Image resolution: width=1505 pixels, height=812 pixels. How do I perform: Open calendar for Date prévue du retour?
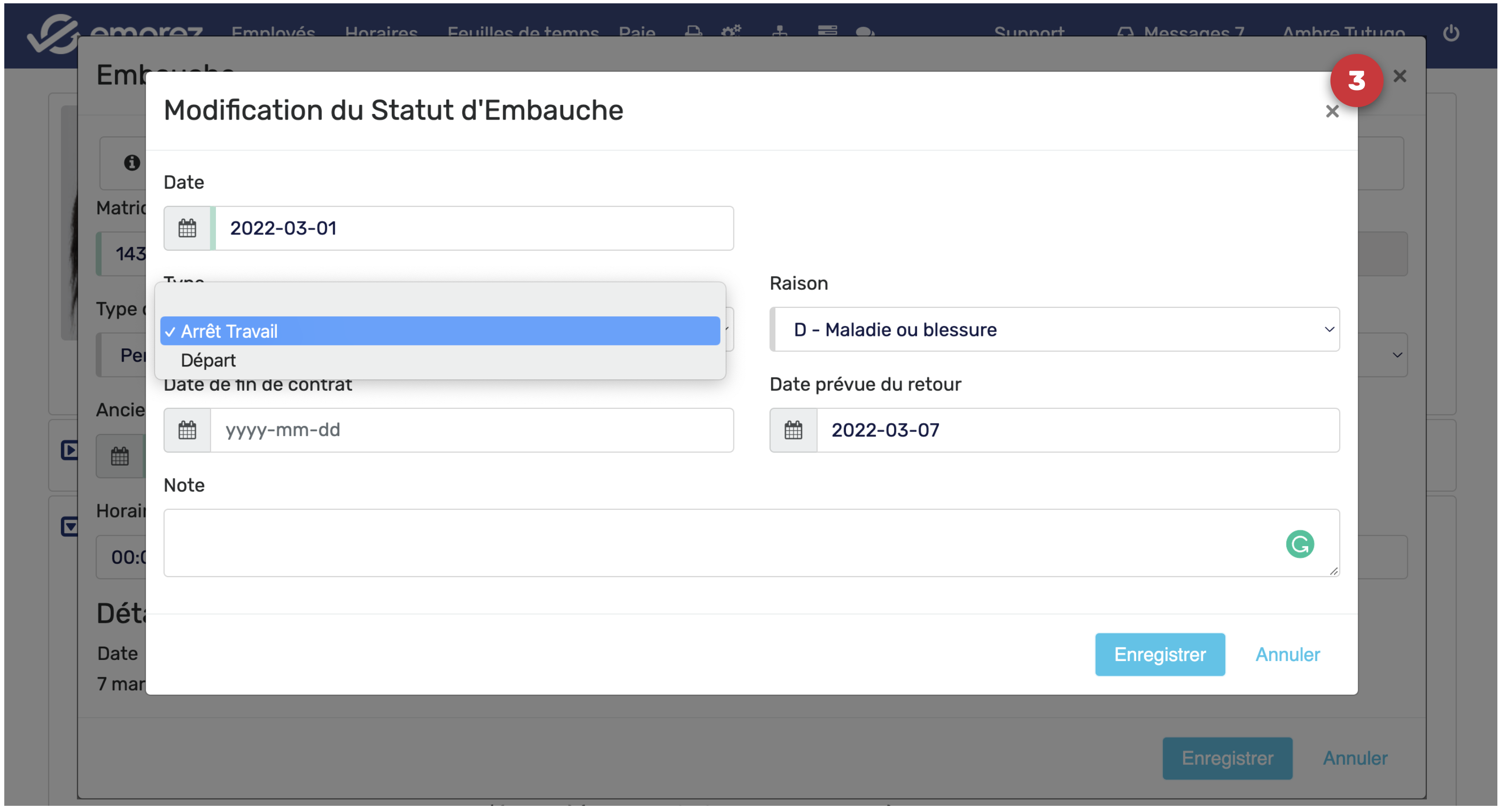click(x=793, y=430)
